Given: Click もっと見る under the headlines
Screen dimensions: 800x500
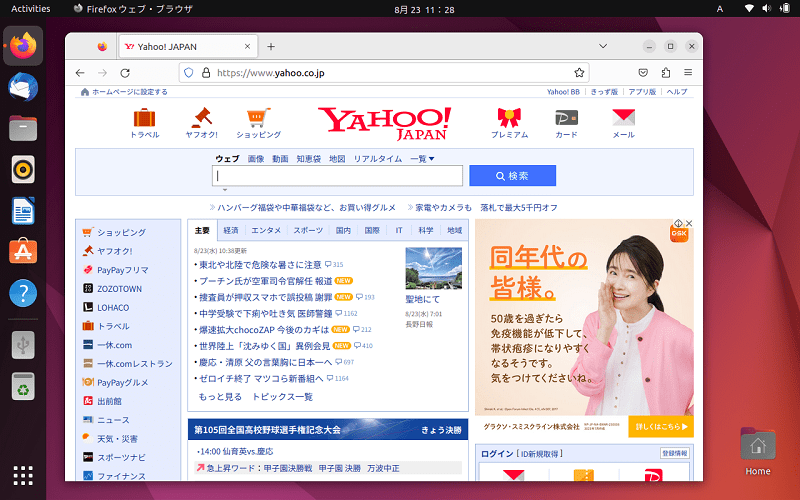Looking at the screenshot, I should (220, 397).
